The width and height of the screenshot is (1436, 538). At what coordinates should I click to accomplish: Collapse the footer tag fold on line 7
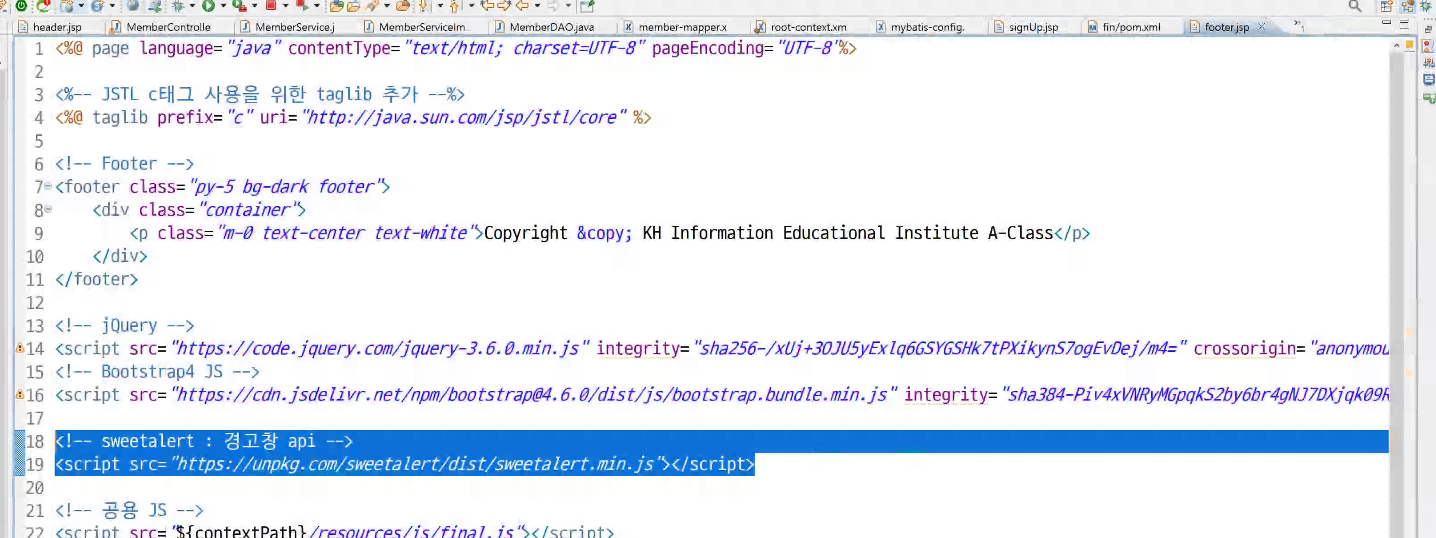pos(47,187)
